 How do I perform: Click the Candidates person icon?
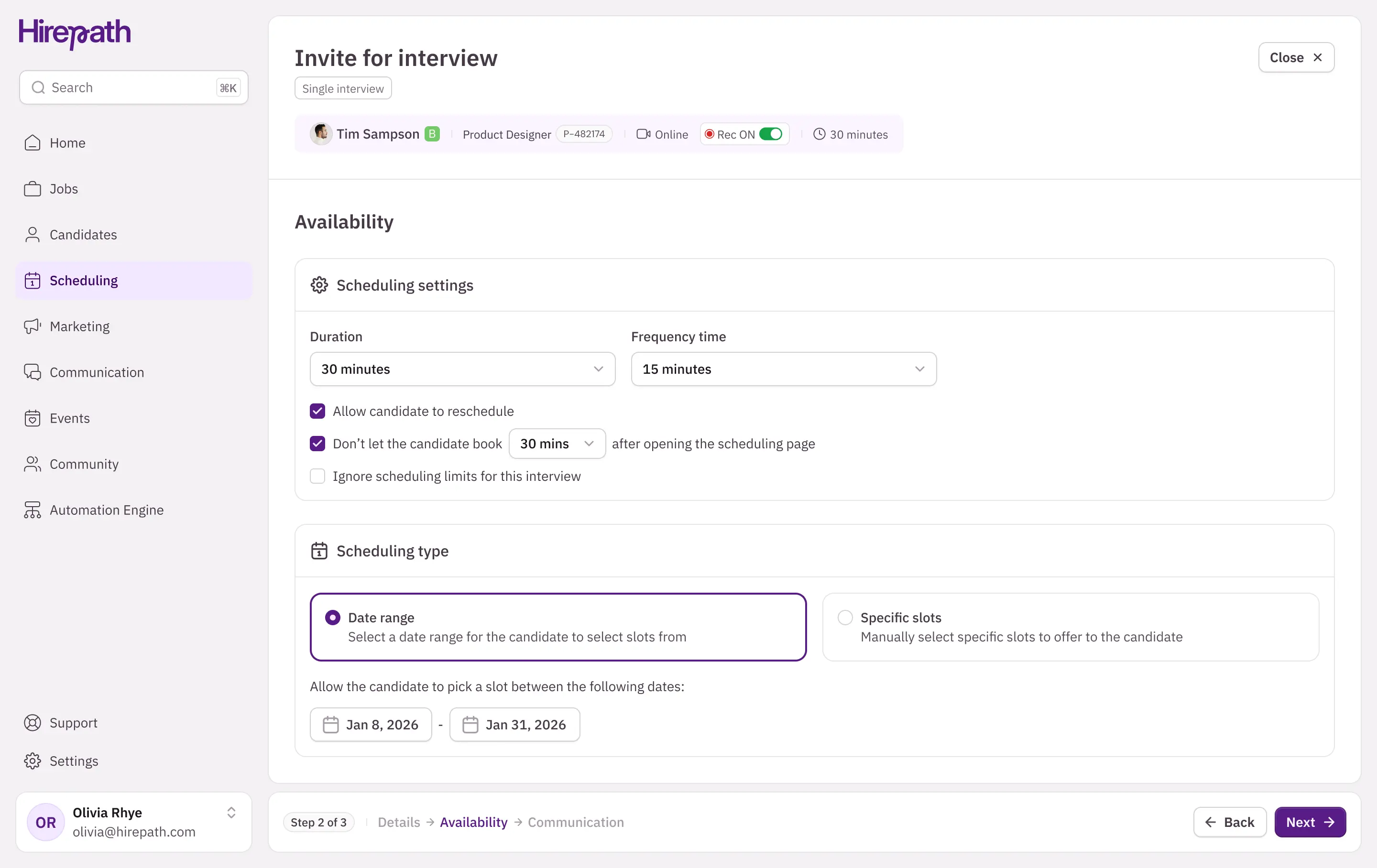pyautogui.click(x=33, y=234)
